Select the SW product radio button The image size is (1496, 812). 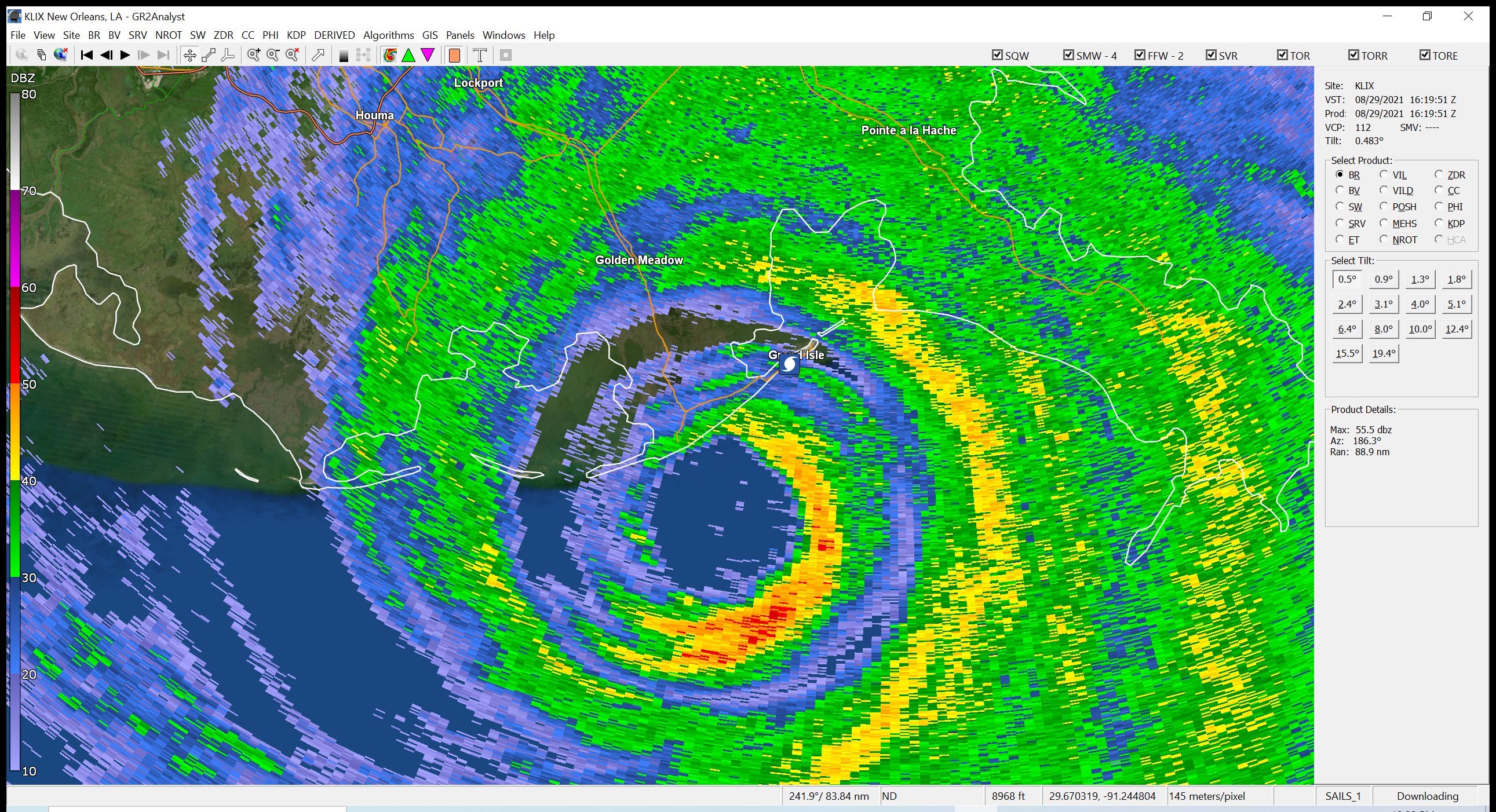point(1340,206)
